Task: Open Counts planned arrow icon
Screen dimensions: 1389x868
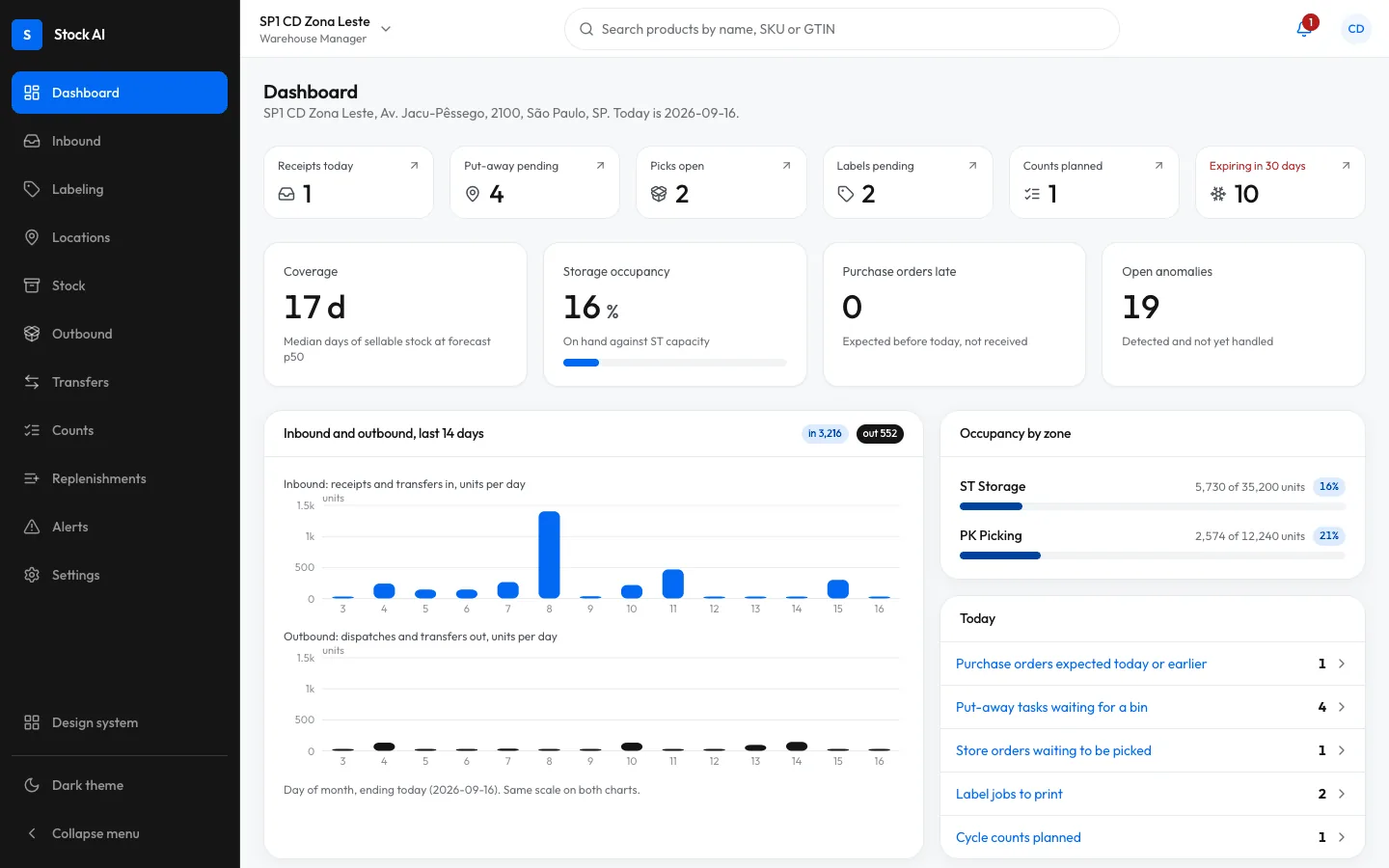Action: click(x=1158, y=166)
